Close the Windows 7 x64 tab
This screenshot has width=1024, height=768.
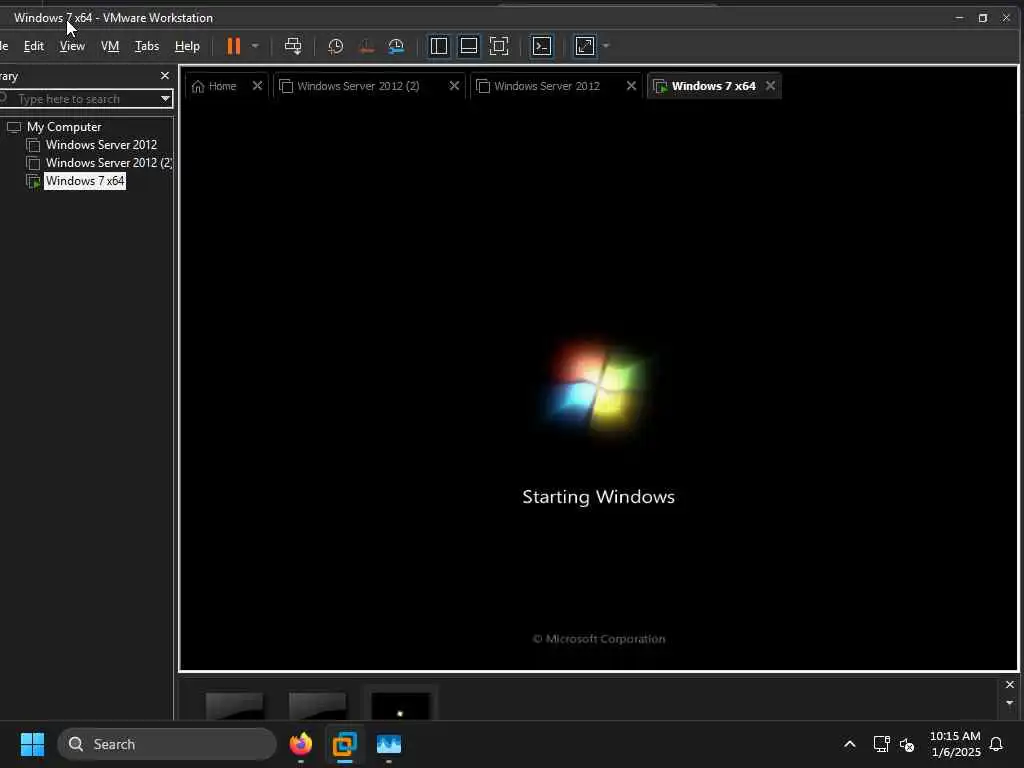coord(771,86)
